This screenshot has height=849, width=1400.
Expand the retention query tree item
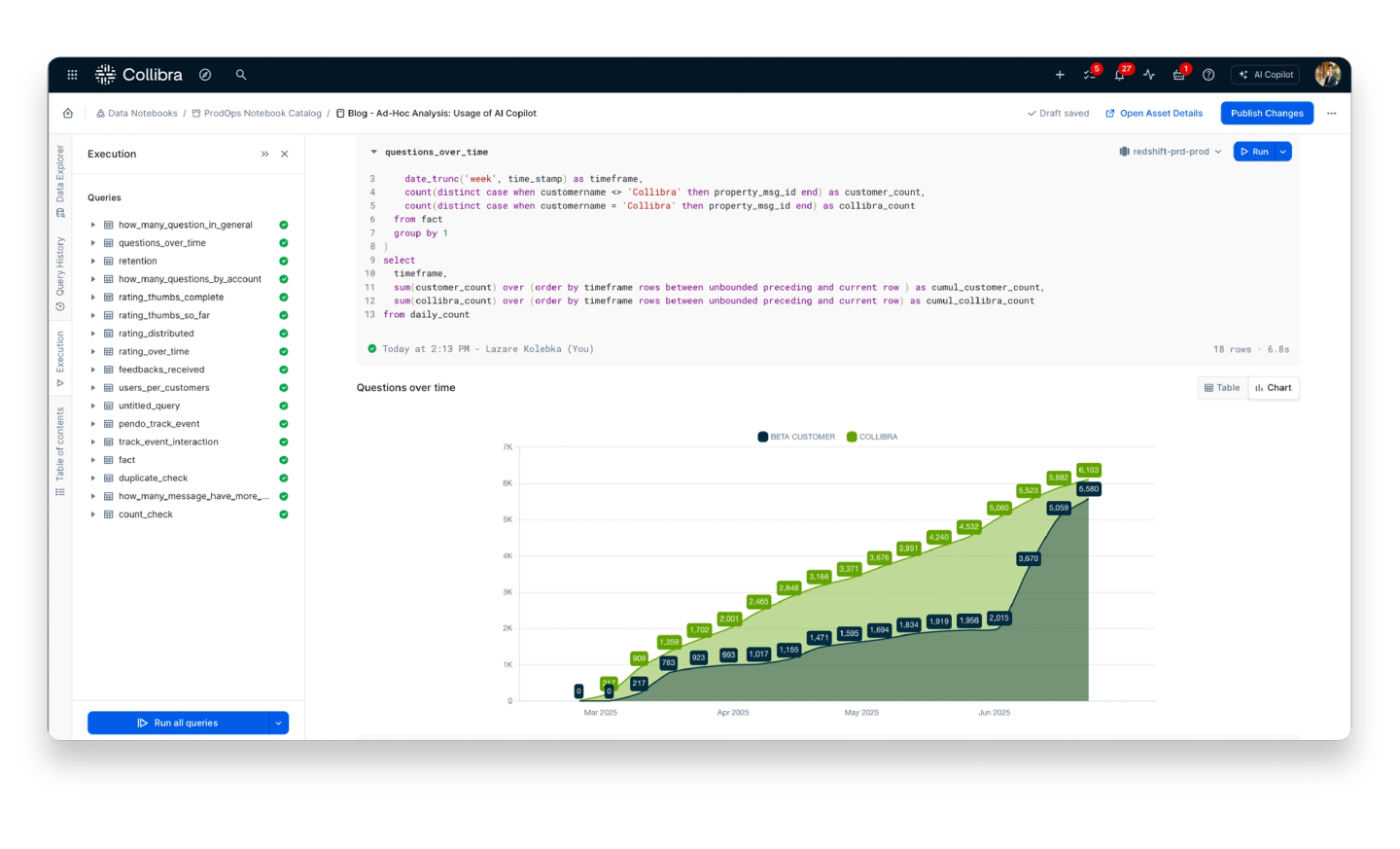pos(93,262)
